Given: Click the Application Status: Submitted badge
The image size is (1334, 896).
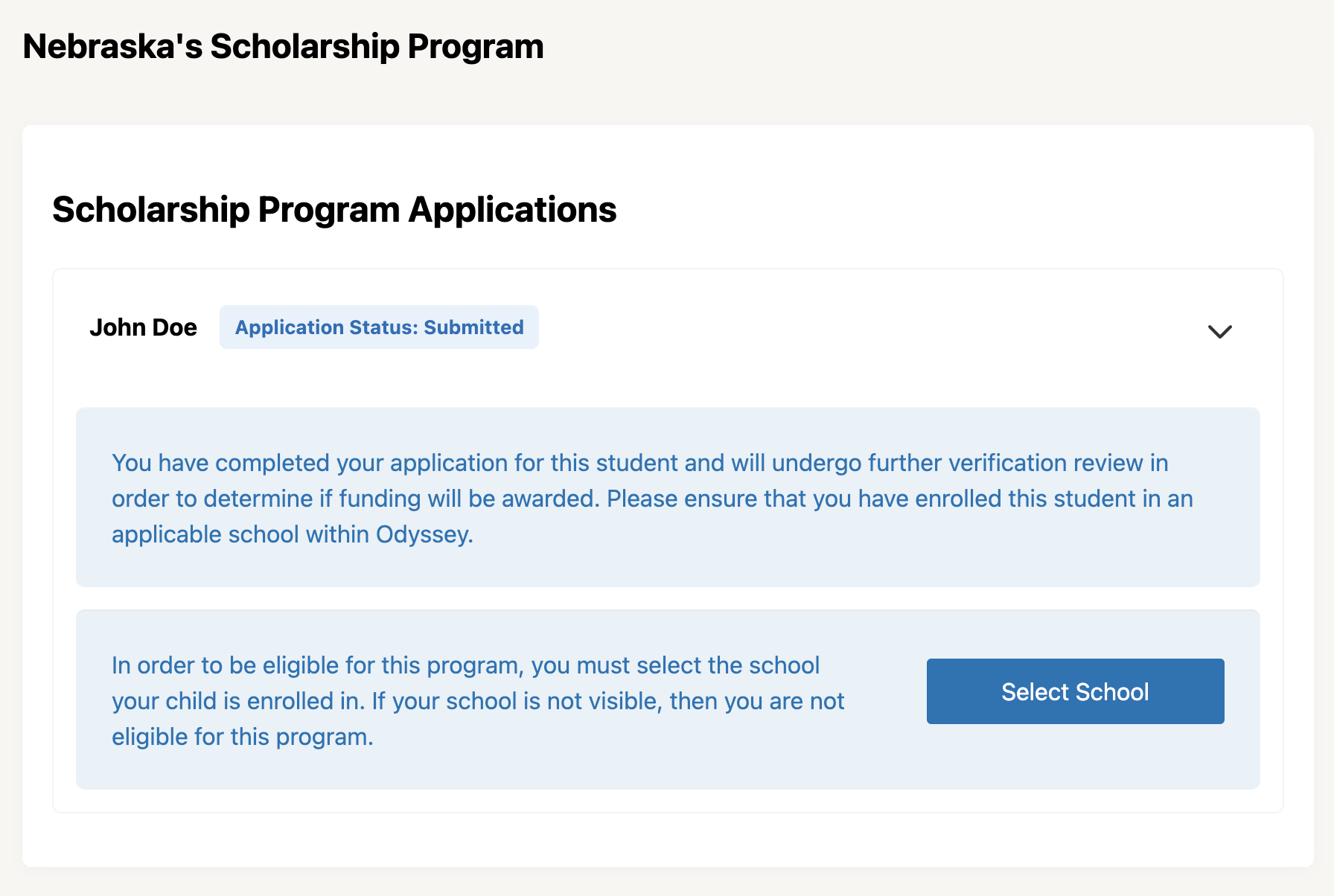Looking at the screenshot, I should (x=379, y=327).
